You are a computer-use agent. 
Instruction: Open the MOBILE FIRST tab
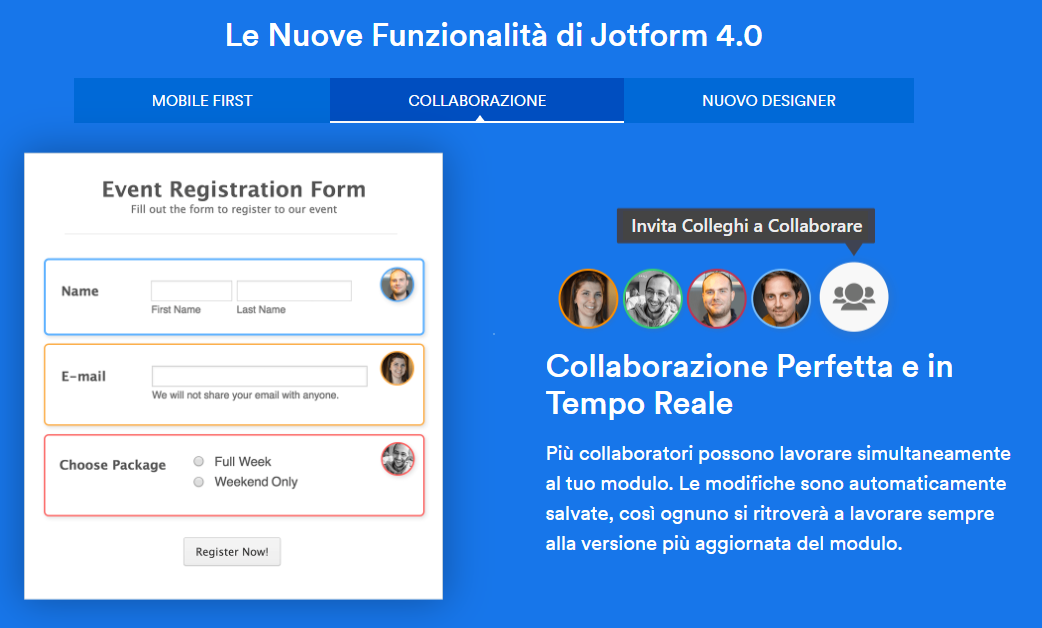pos(202,100)
